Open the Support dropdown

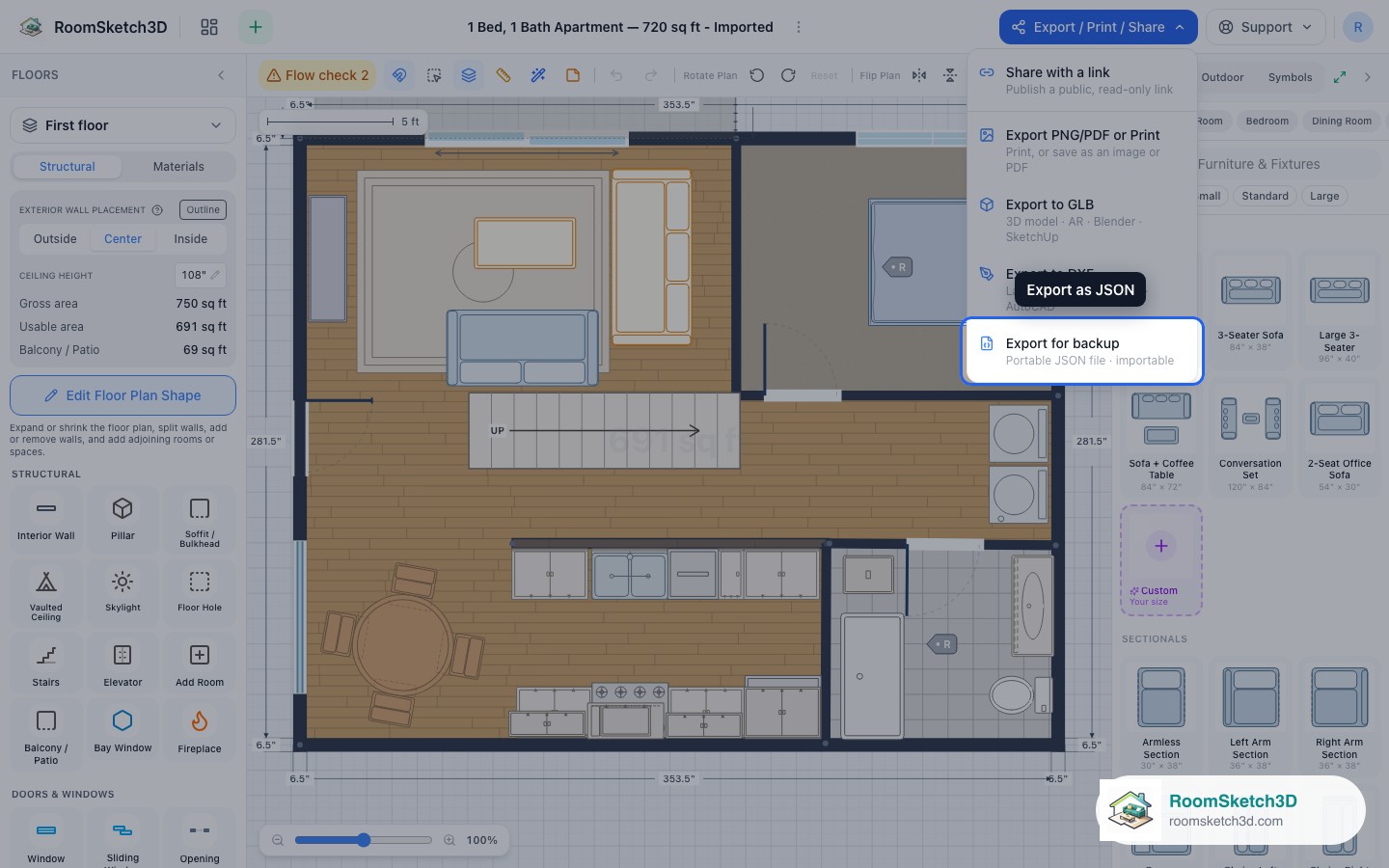pyautogui.click(x=1266, y=27)
